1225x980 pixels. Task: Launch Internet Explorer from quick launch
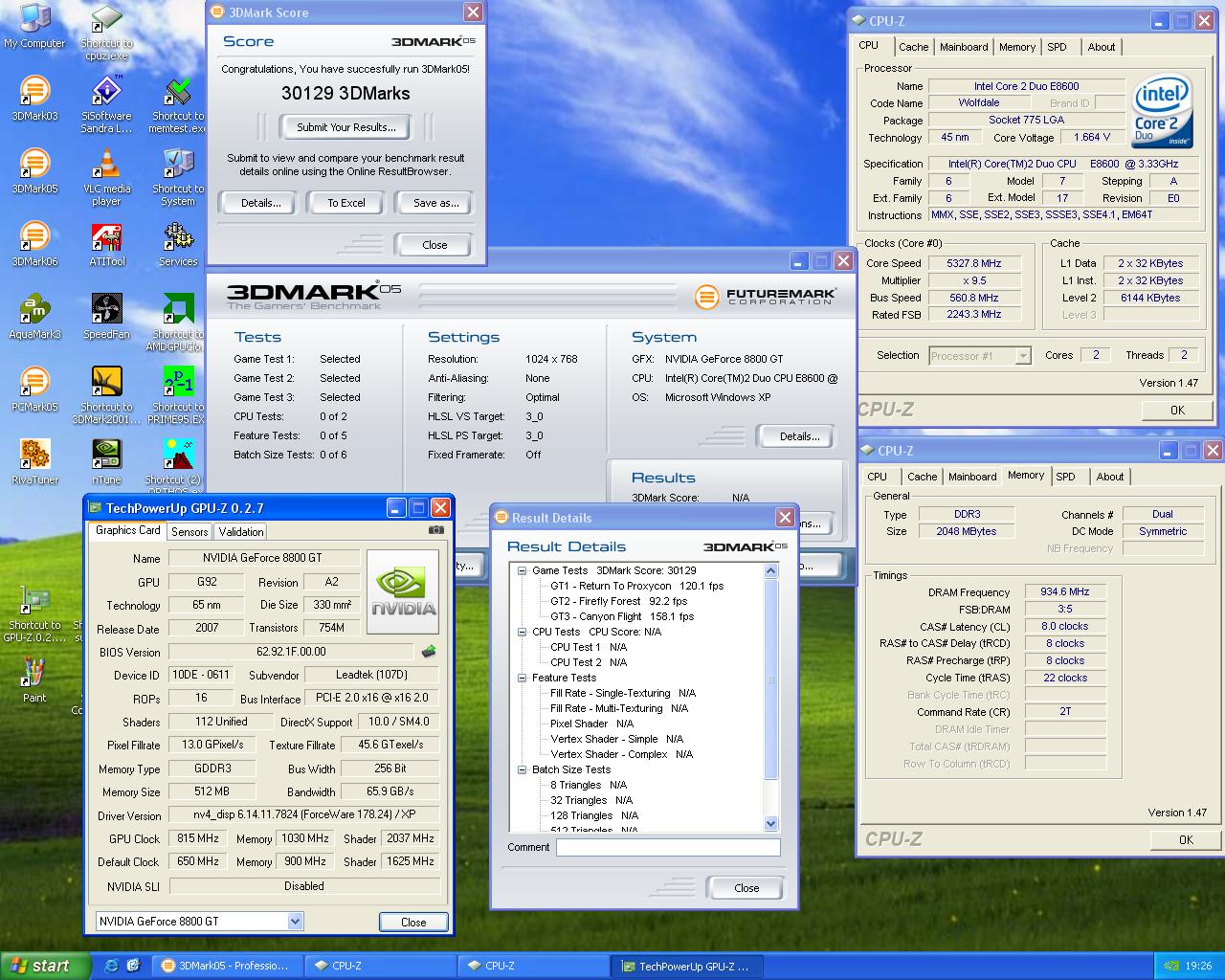(x=112, y=966)
